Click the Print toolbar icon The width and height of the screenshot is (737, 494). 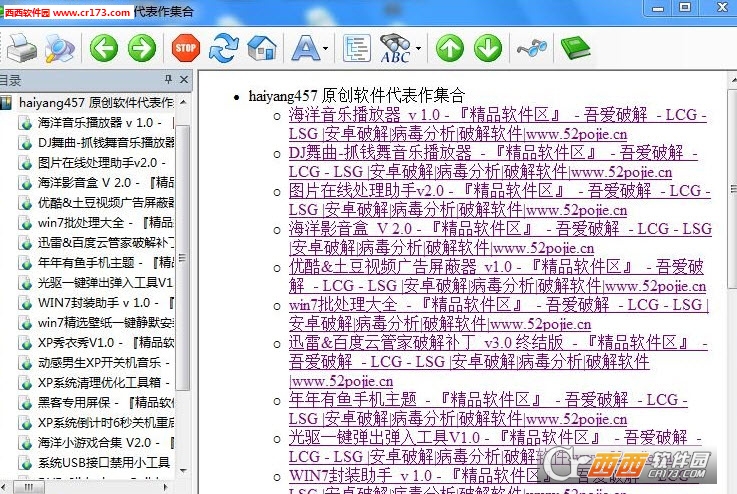coord(22,48)
